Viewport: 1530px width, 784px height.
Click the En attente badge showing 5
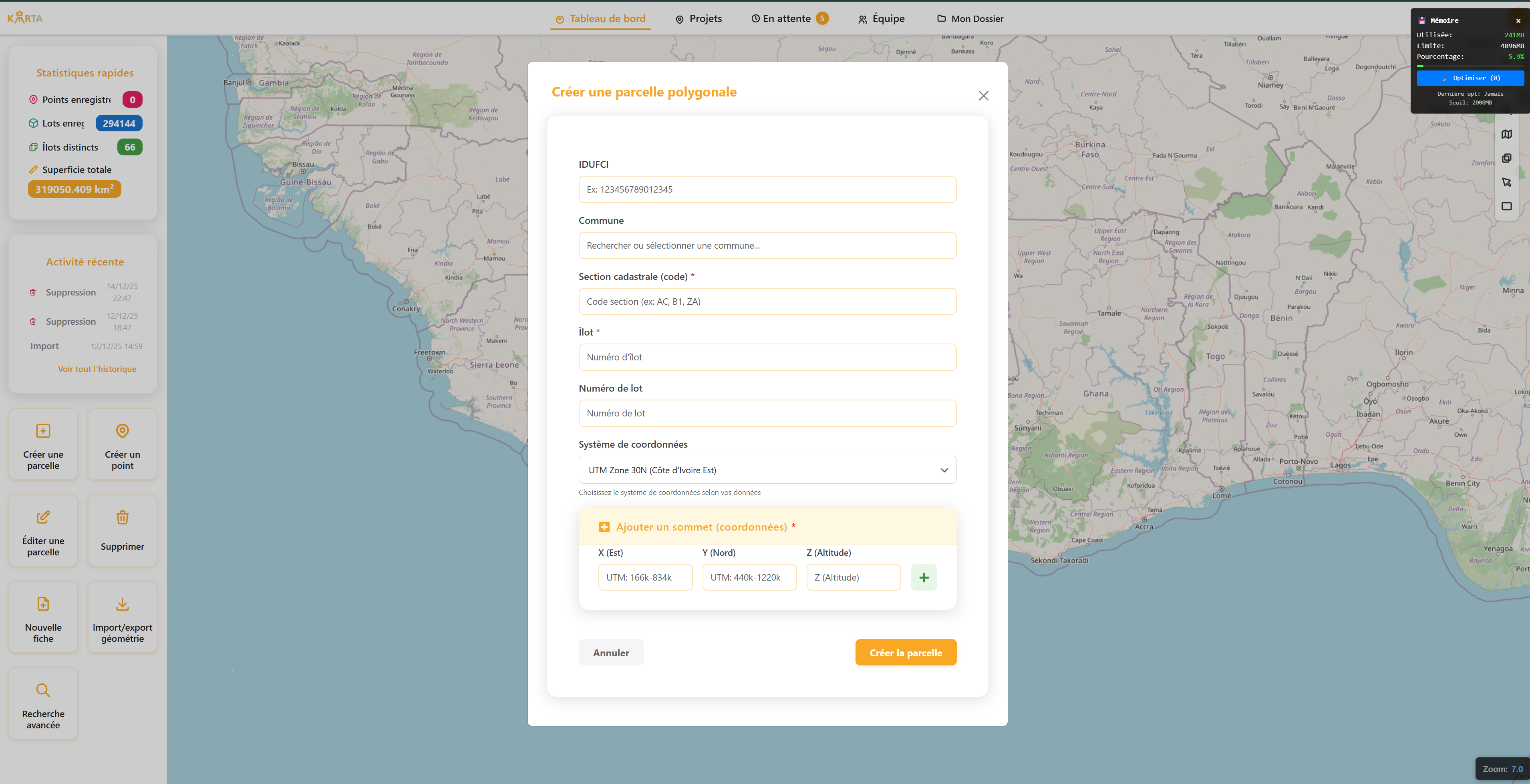pyautogui.click(x=822, y=18)
